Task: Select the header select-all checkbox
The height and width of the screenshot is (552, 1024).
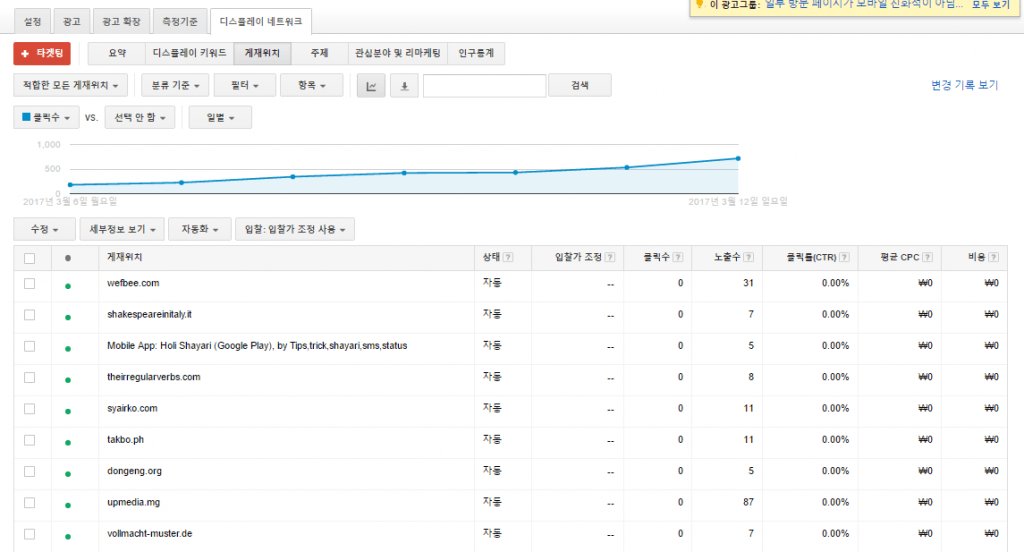Action: coord(29,258)
